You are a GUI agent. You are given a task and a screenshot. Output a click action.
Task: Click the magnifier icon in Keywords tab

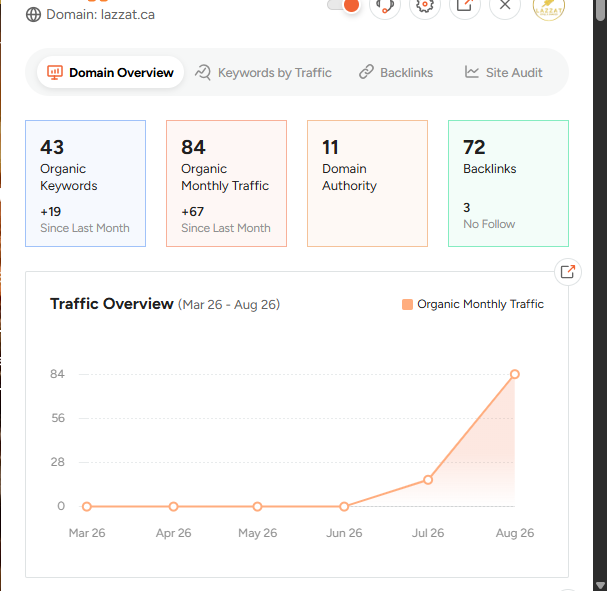(203, 72)
